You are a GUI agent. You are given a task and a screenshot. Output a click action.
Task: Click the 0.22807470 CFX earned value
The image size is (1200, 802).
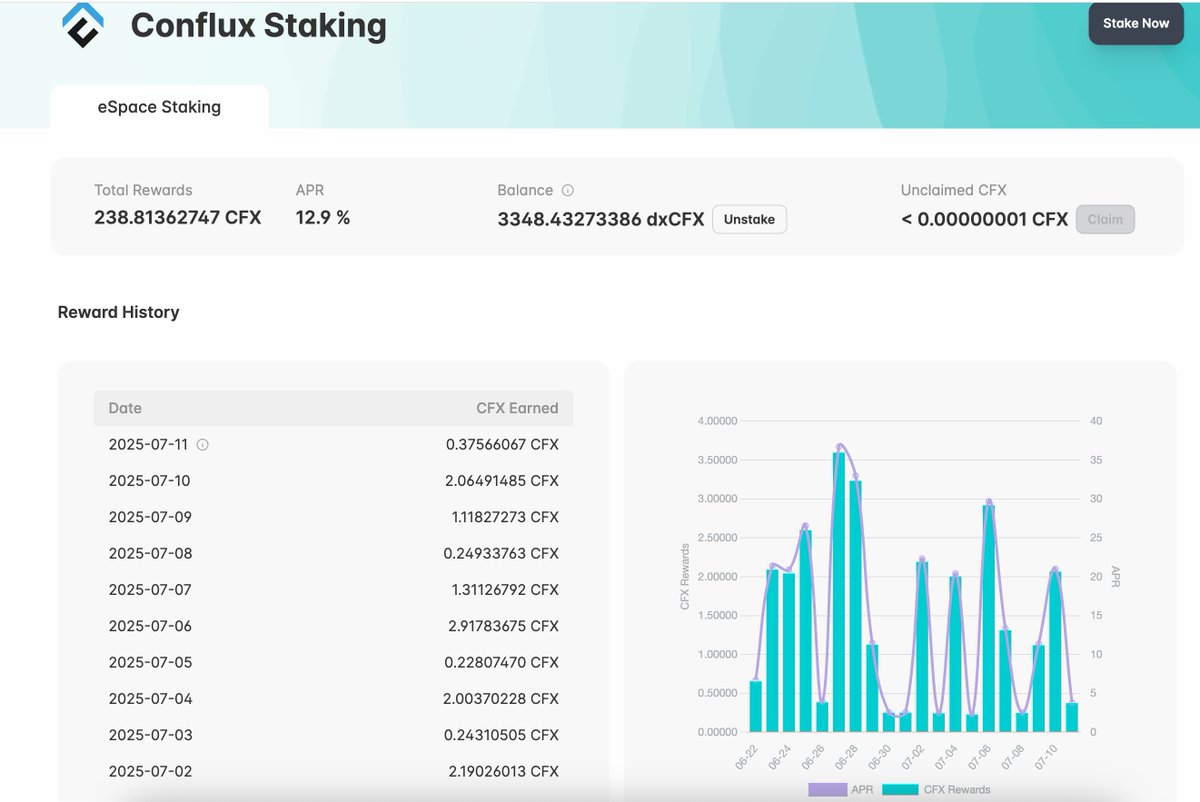pos(502,662)
